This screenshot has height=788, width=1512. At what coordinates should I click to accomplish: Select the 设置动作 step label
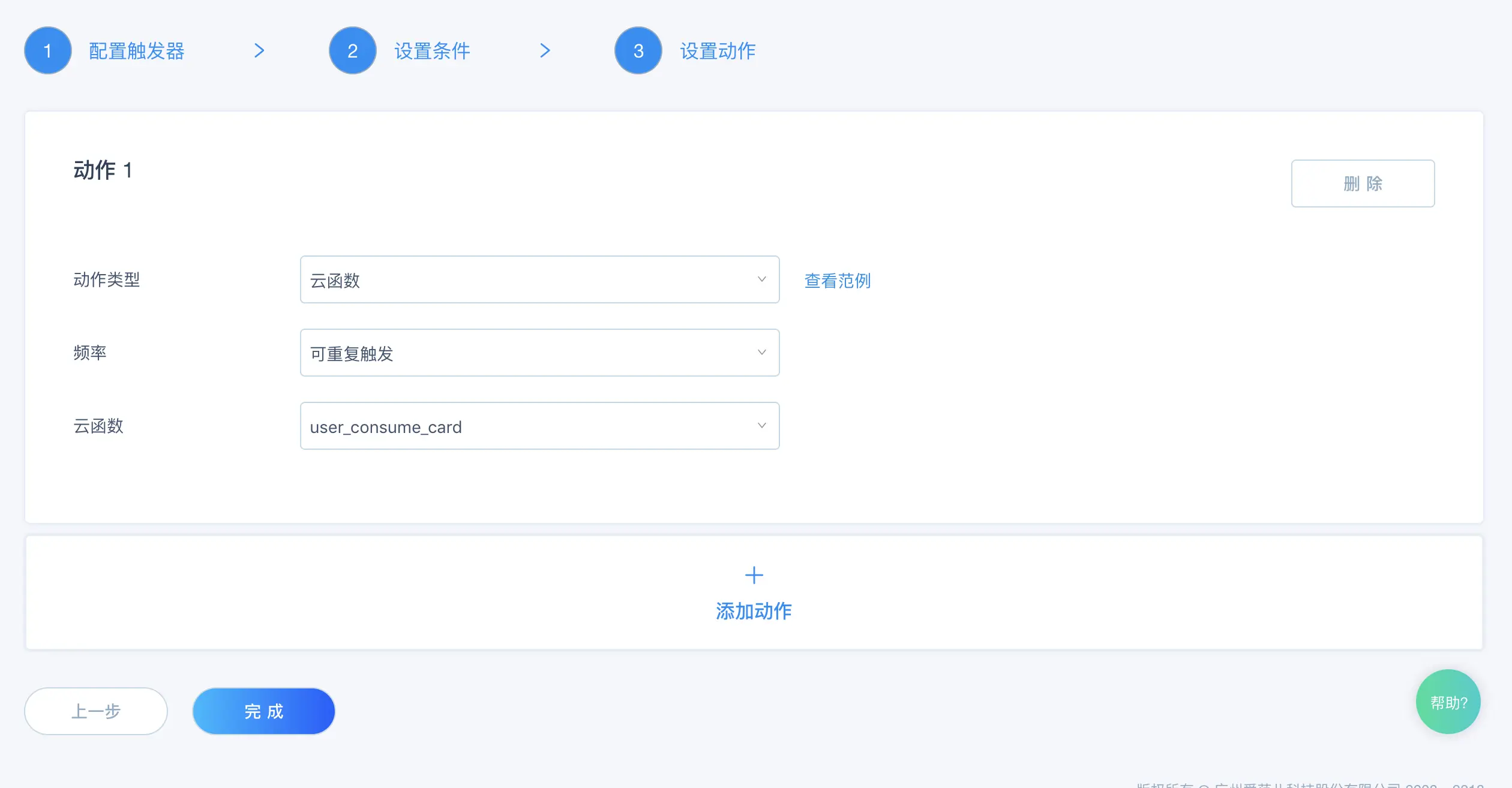point(718,51)
